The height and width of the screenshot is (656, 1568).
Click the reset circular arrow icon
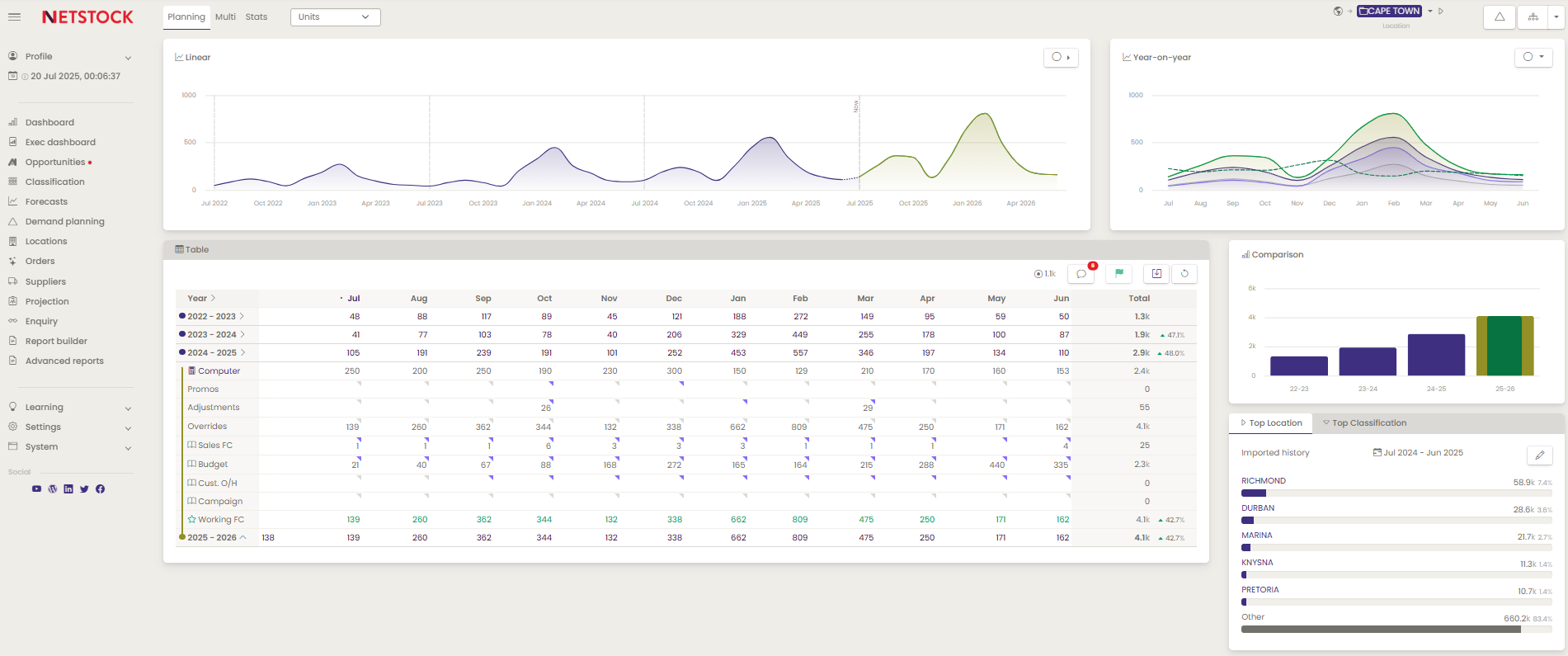(1184, 274)
